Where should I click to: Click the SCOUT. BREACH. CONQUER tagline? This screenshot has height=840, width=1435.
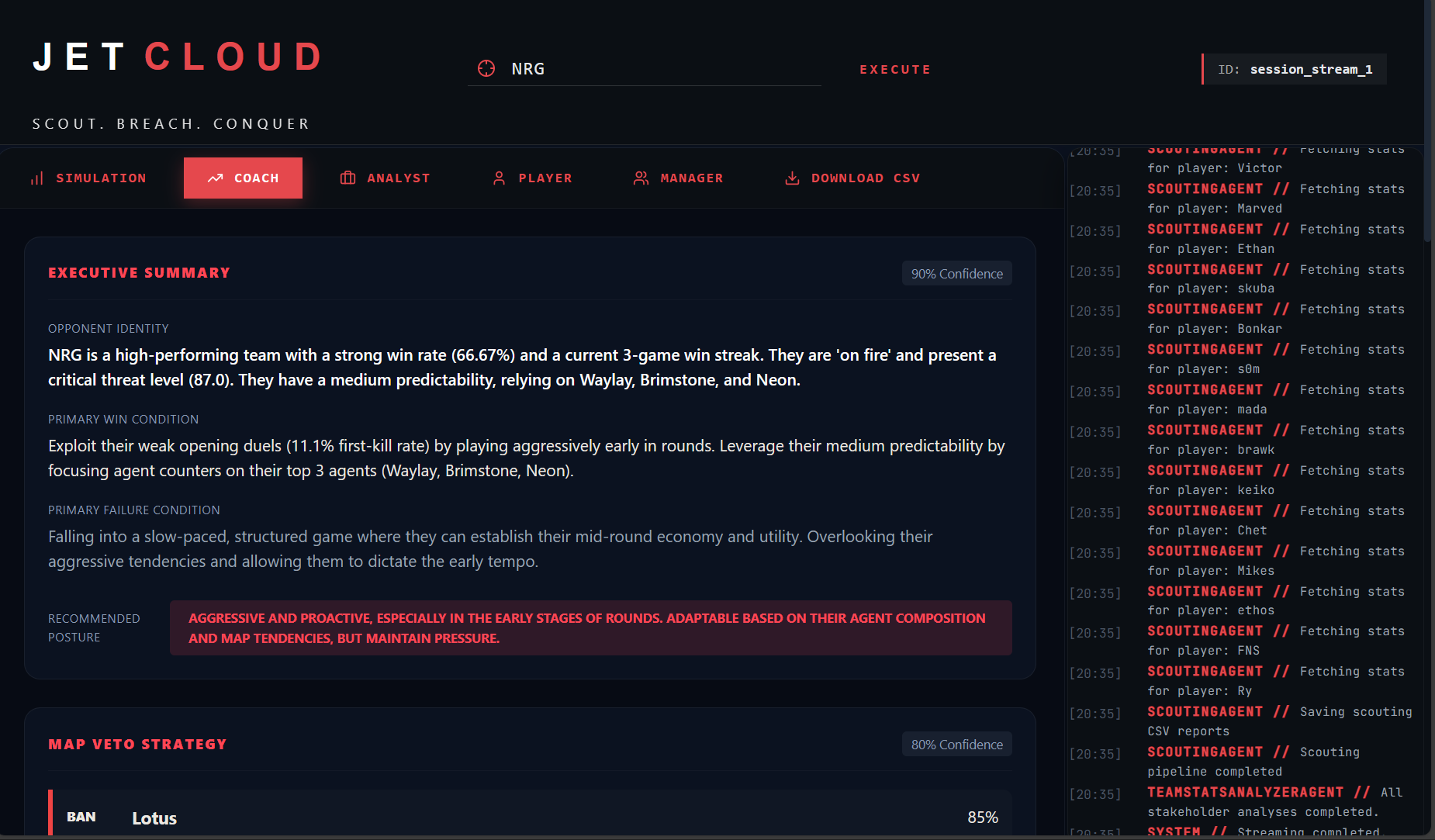[x=171, y=124]
